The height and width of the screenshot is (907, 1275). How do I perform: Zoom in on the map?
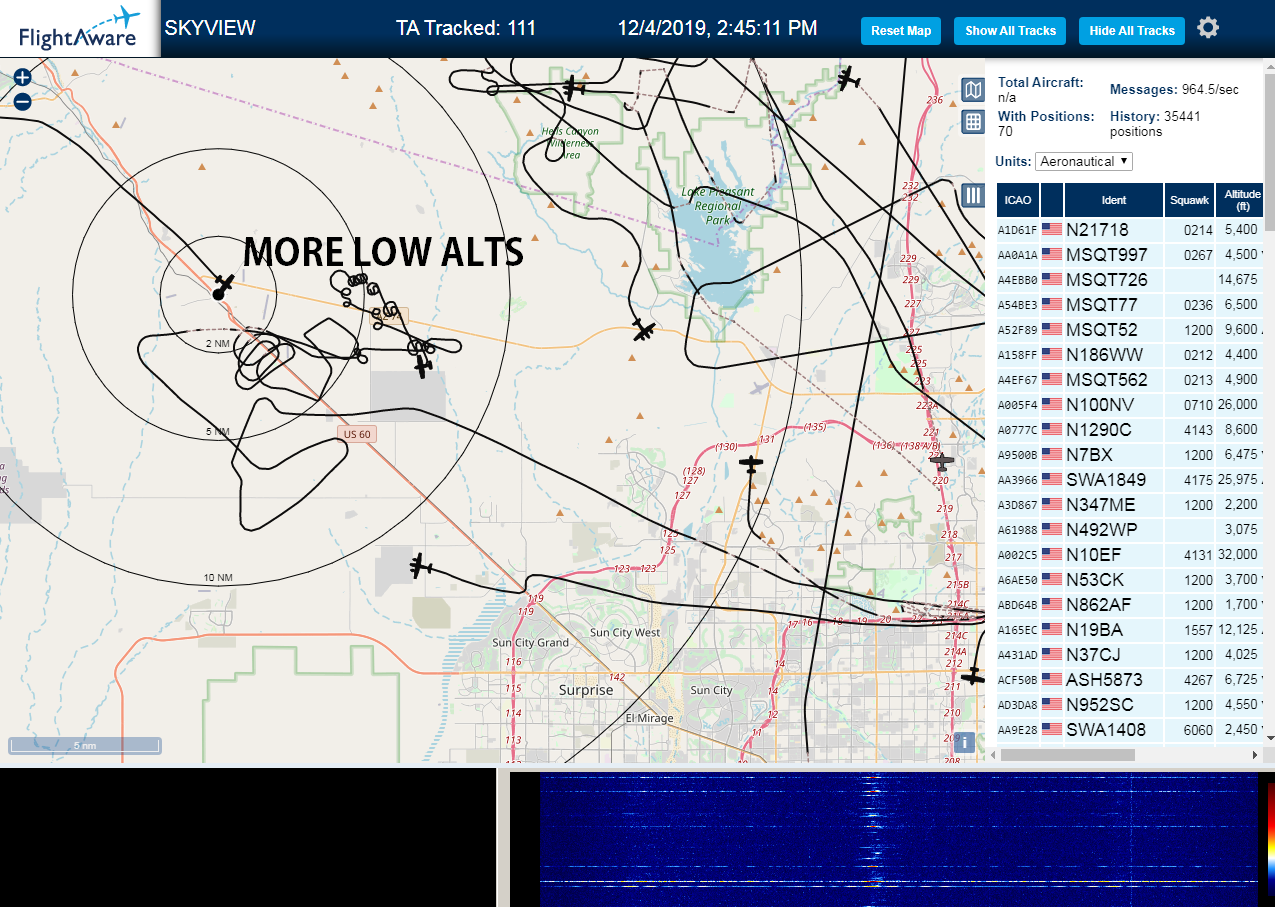coord(22,77)
